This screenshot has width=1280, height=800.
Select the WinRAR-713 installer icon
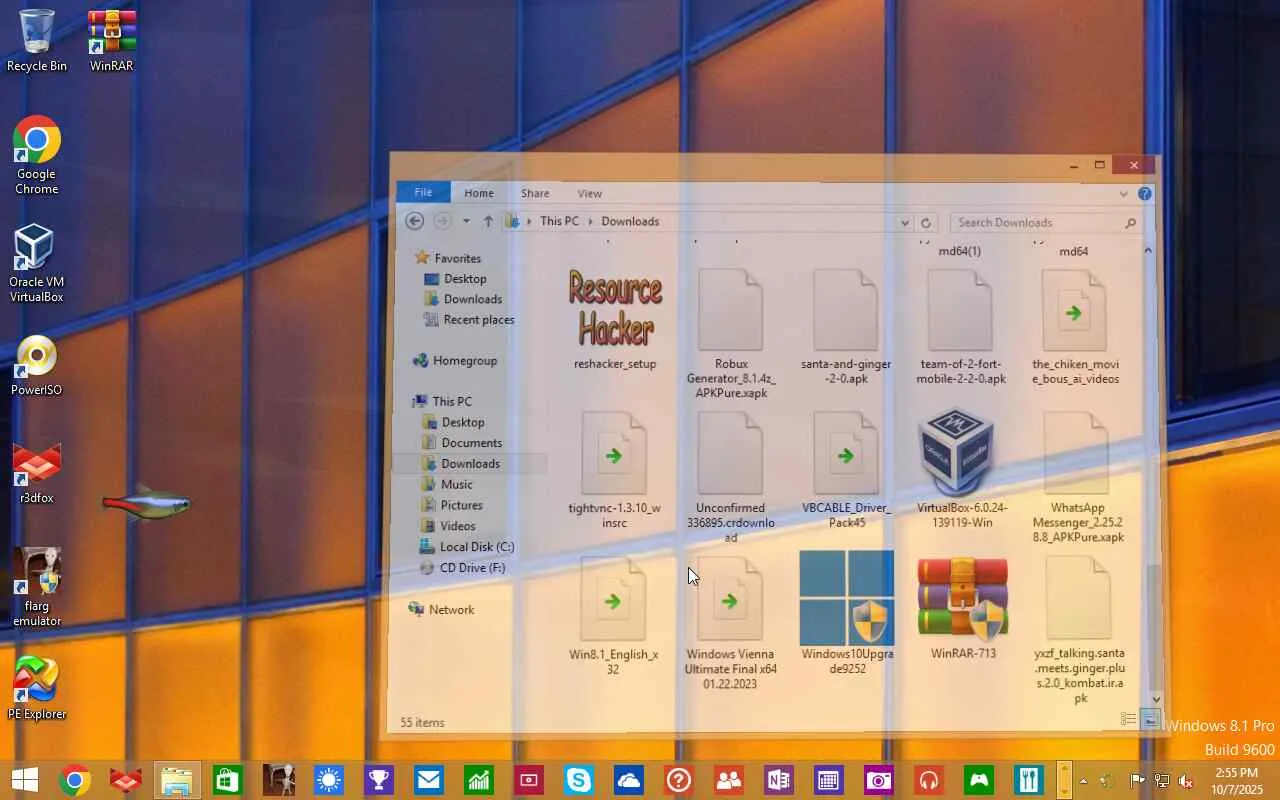(962, 598)
